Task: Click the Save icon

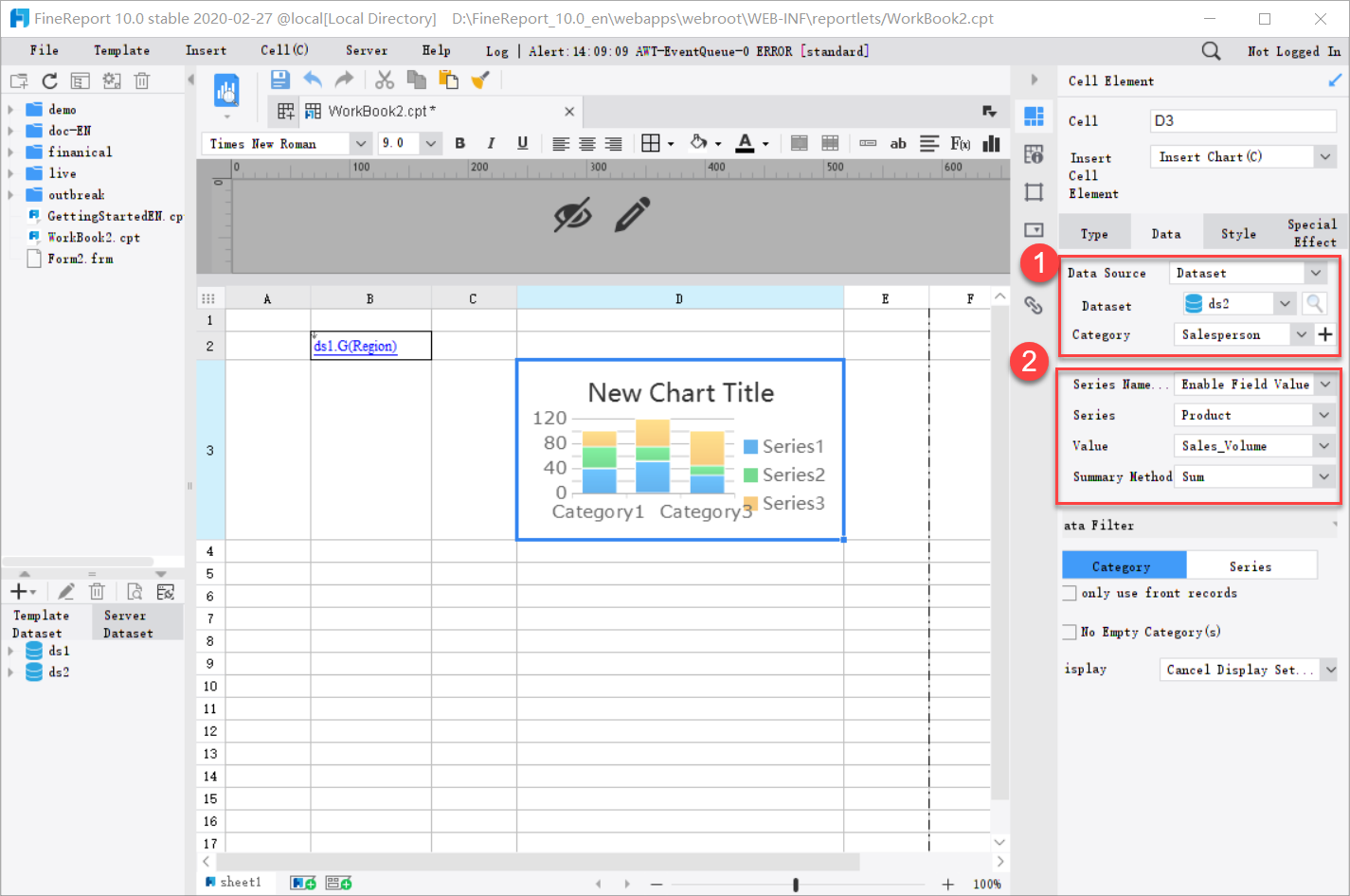Action: click(x=279, y=80)
